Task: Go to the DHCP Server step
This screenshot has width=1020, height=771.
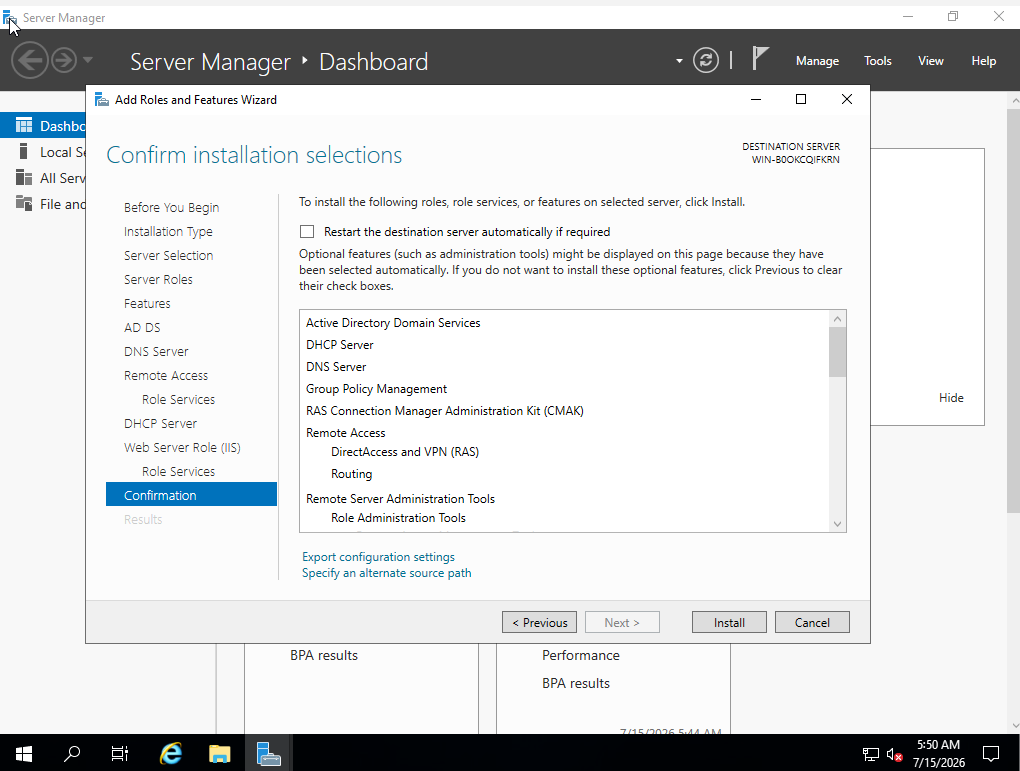Action: [160, 424]
